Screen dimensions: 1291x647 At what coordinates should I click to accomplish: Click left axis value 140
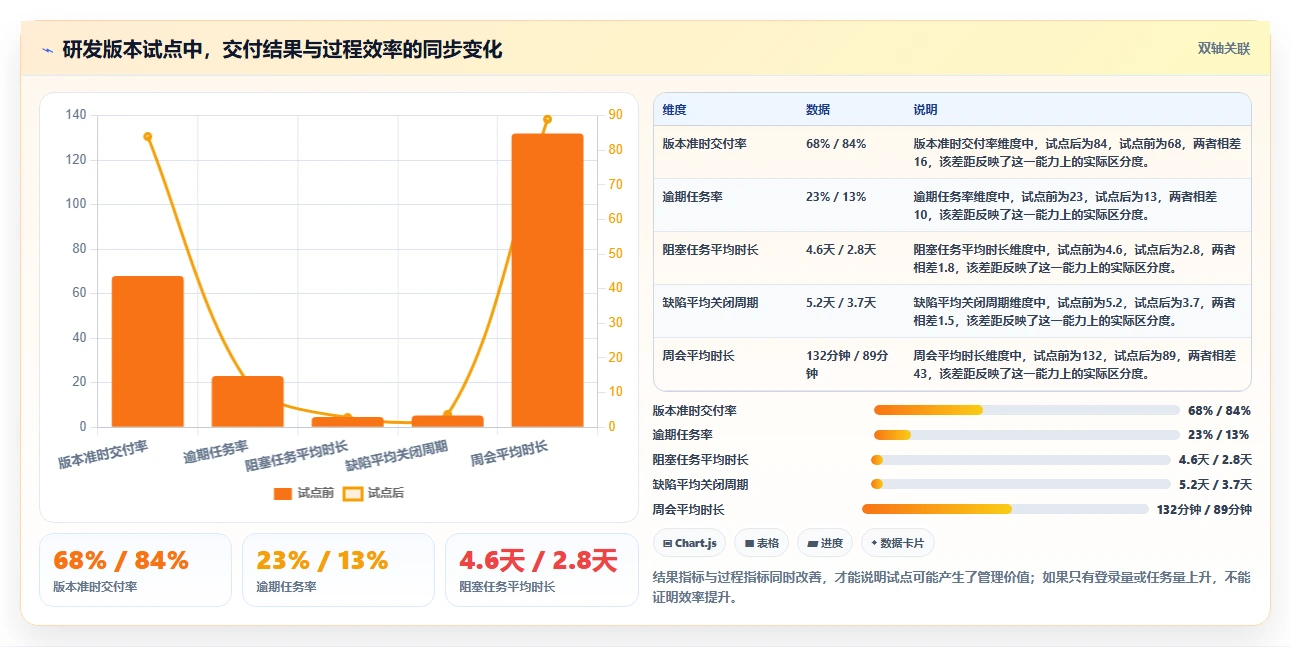coord(76,115)
